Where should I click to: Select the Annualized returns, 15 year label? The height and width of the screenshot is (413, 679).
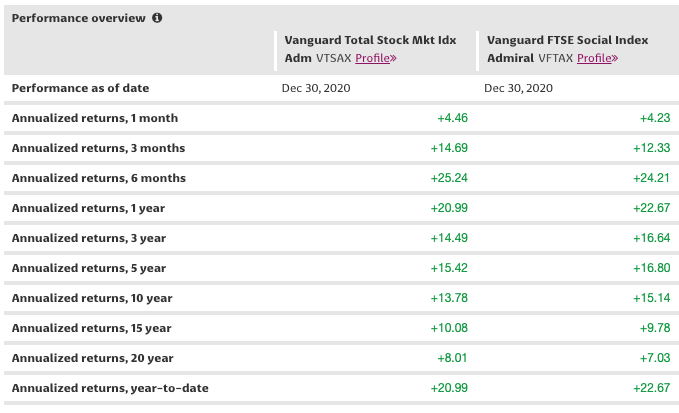coord(92,328)
